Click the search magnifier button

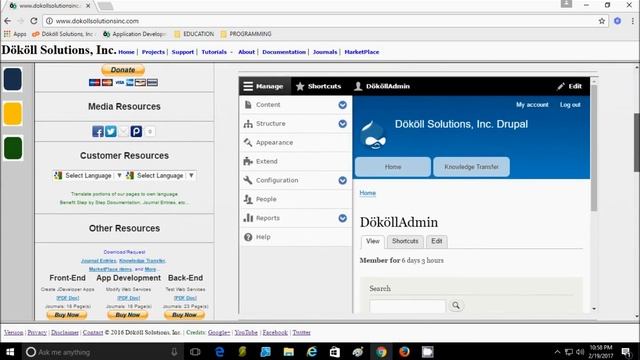[456, 305]
